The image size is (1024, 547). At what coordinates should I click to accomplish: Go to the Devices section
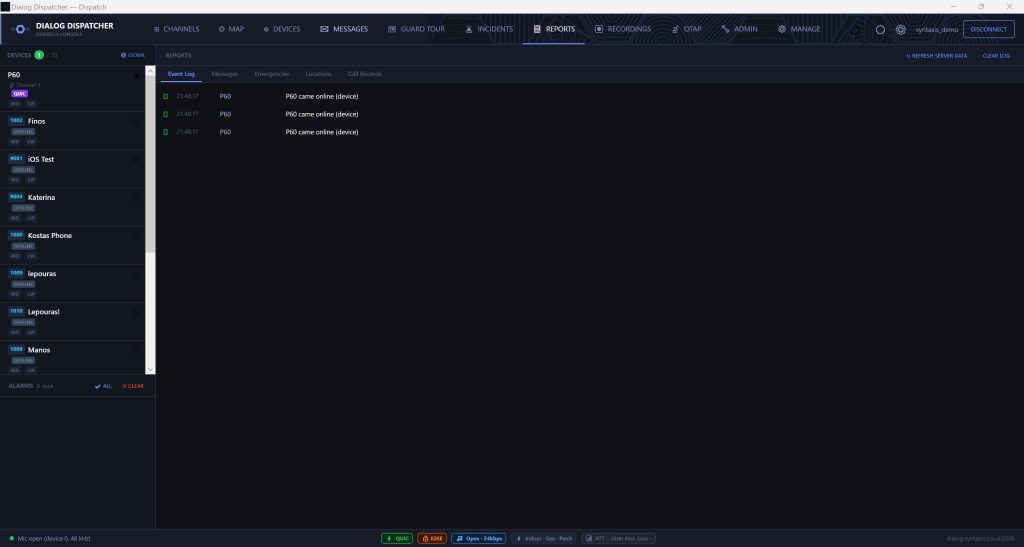[281, 29]
